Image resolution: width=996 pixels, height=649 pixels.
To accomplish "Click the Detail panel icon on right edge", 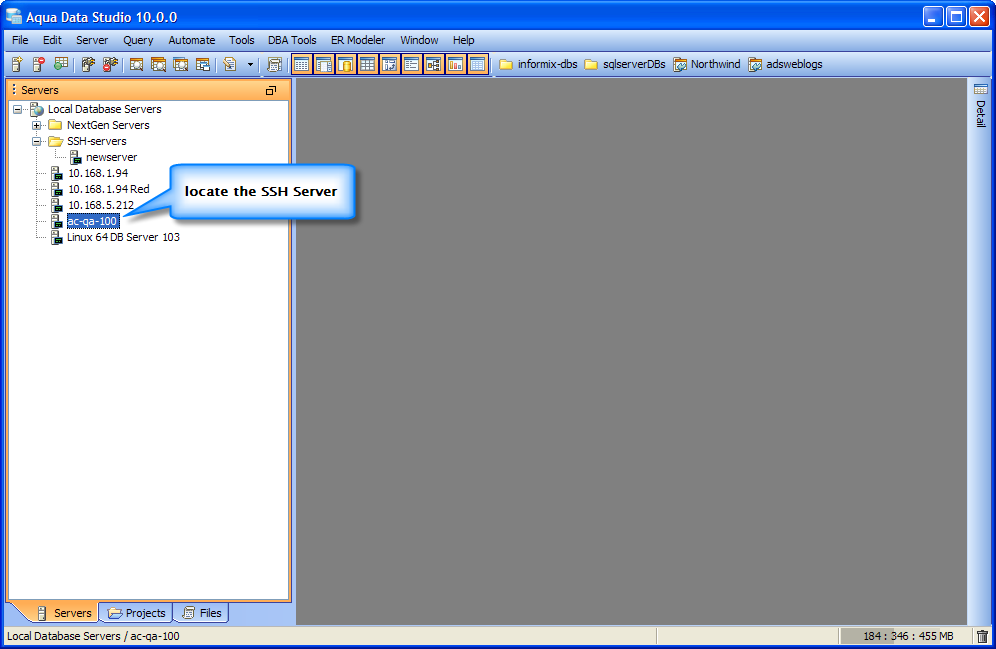I will point(981,89).
